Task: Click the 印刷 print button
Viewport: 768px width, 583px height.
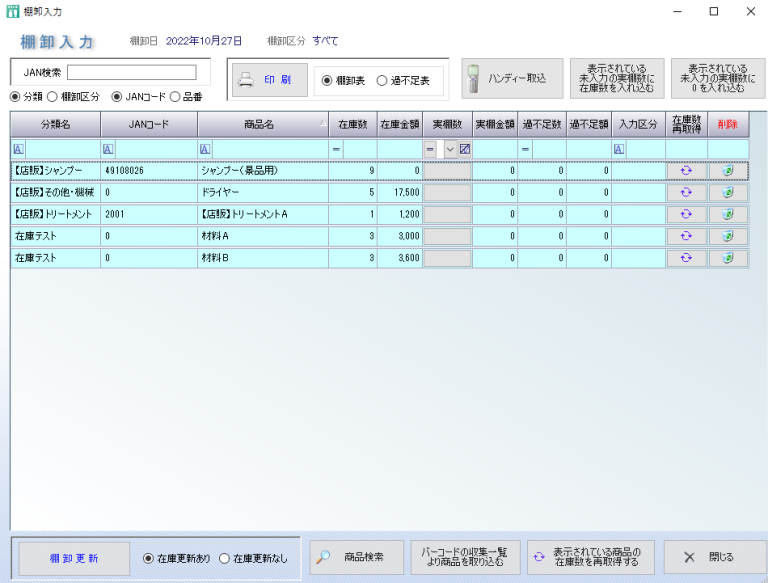Action: 270,80
